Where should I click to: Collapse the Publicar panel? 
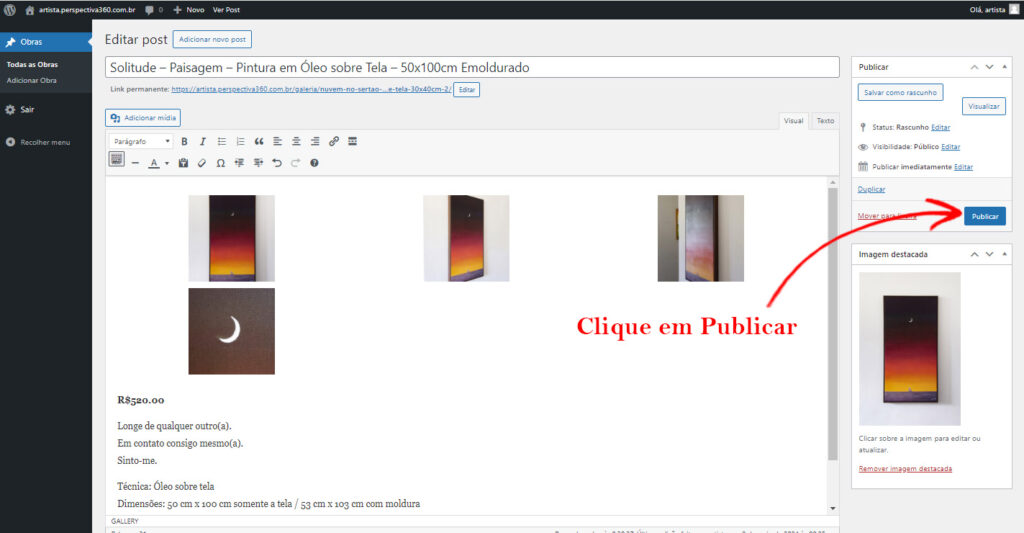[1004, 67]
